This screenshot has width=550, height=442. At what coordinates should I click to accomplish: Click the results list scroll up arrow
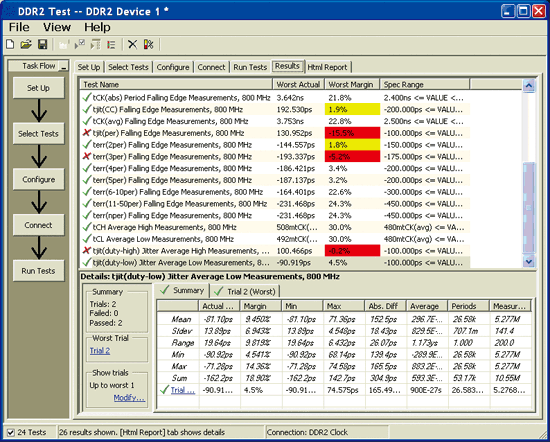pyautogui.click(x=529, y=85)
